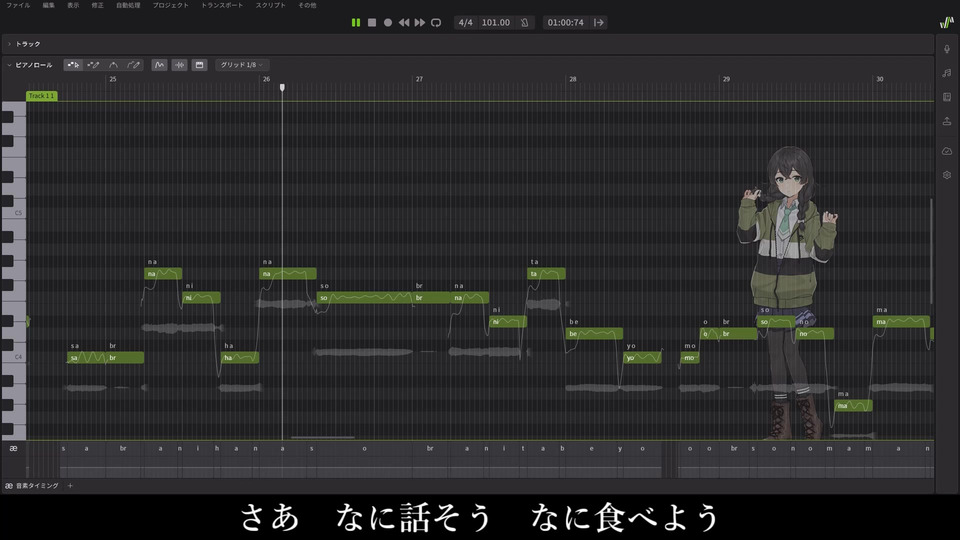Select the 'ta' note
This screenshot has width=960, height=540.
coord(546,274)
